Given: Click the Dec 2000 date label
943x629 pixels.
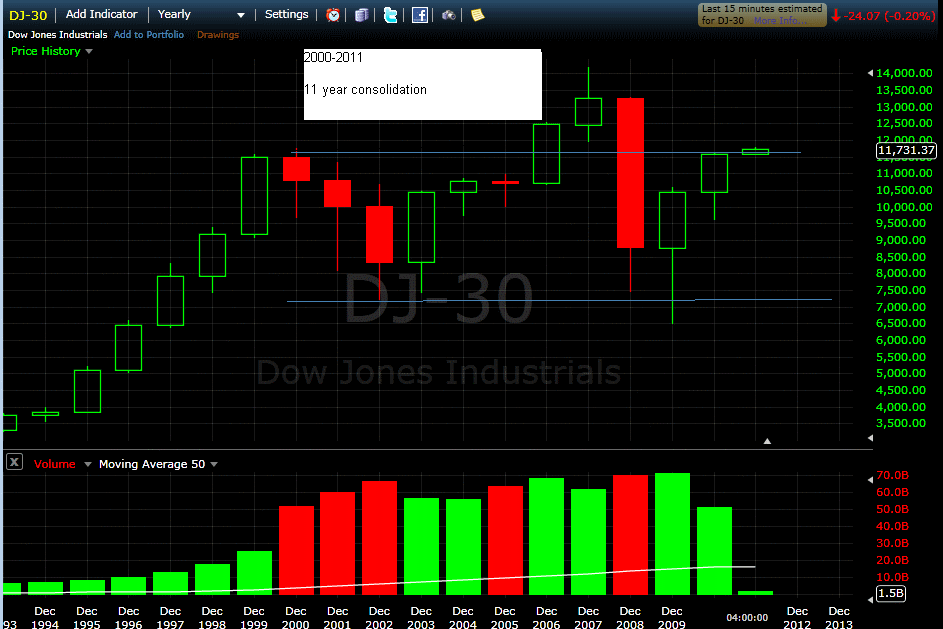Looking at the screenshot, I should point(296,618).
